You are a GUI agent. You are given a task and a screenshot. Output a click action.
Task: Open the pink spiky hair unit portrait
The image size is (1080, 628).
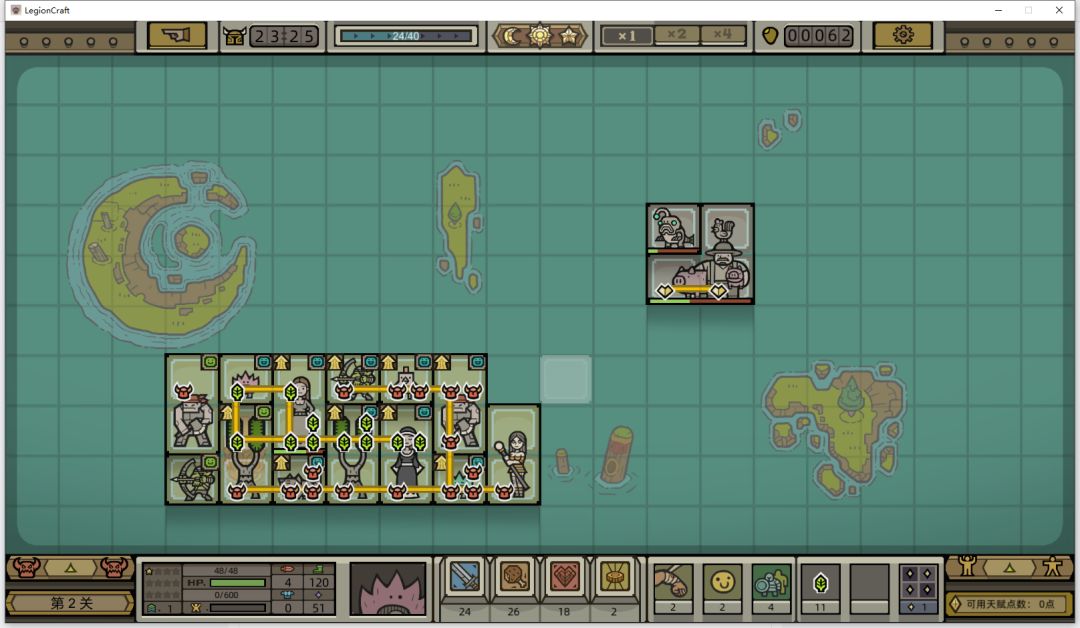[x=388, y=587]
